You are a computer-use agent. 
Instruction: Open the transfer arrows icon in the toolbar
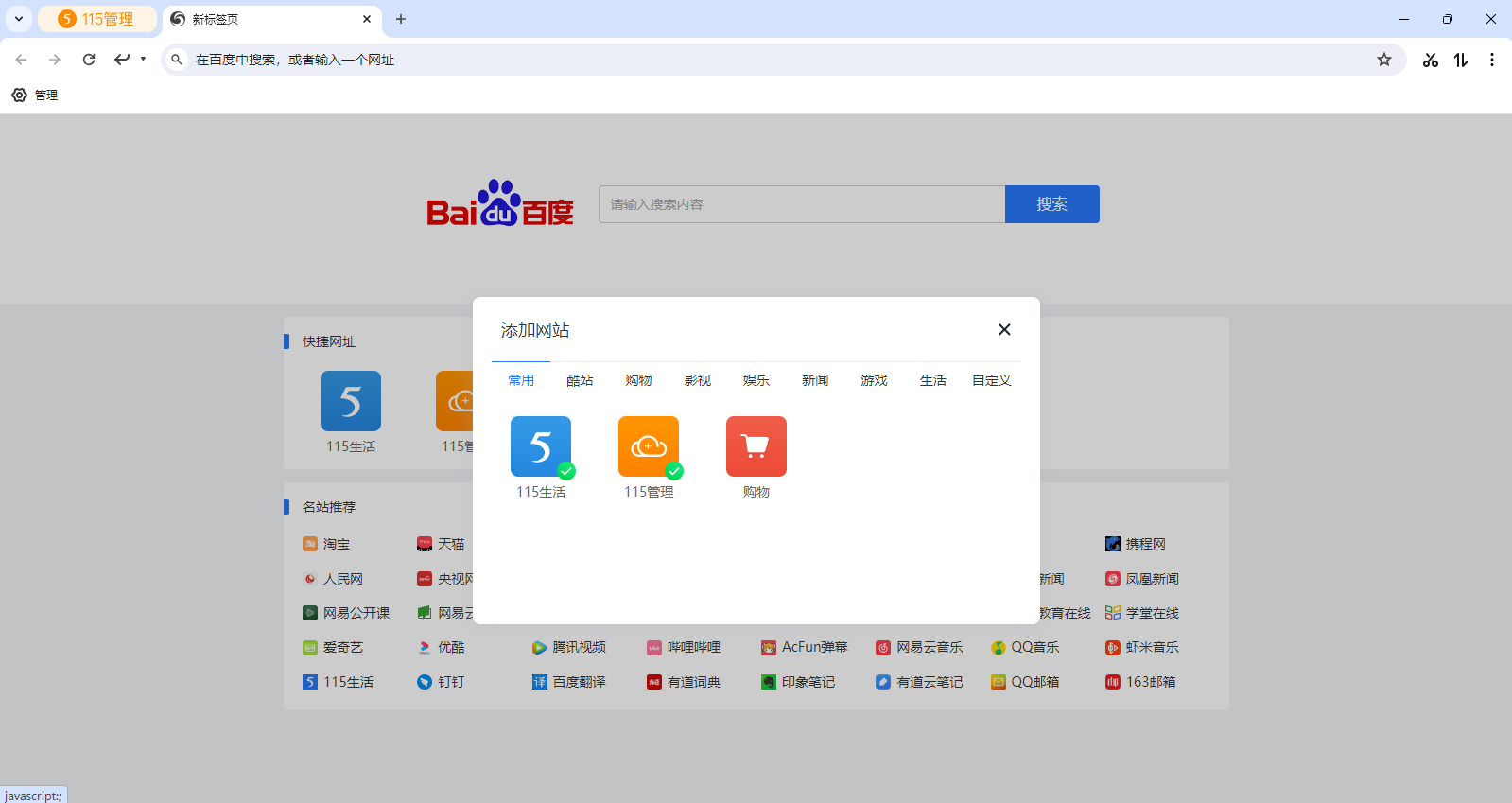pyautogui.click(x=1461, y=60)
